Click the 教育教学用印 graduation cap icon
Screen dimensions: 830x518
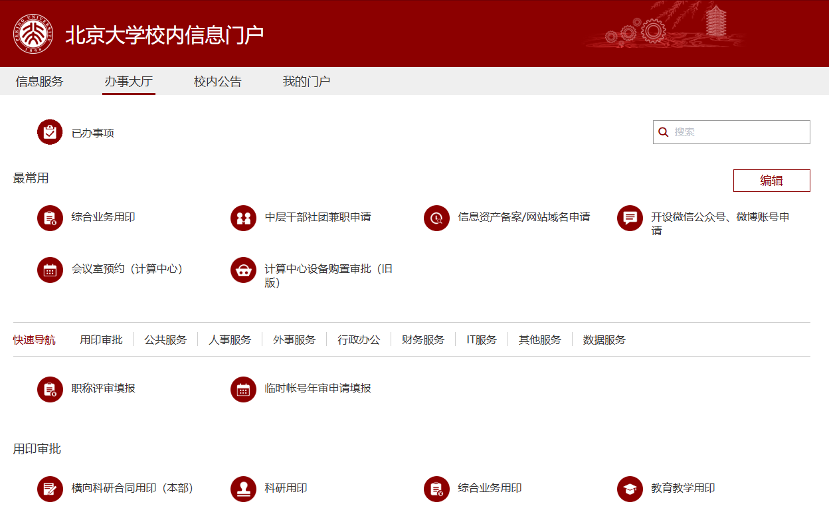coord(629,489)
